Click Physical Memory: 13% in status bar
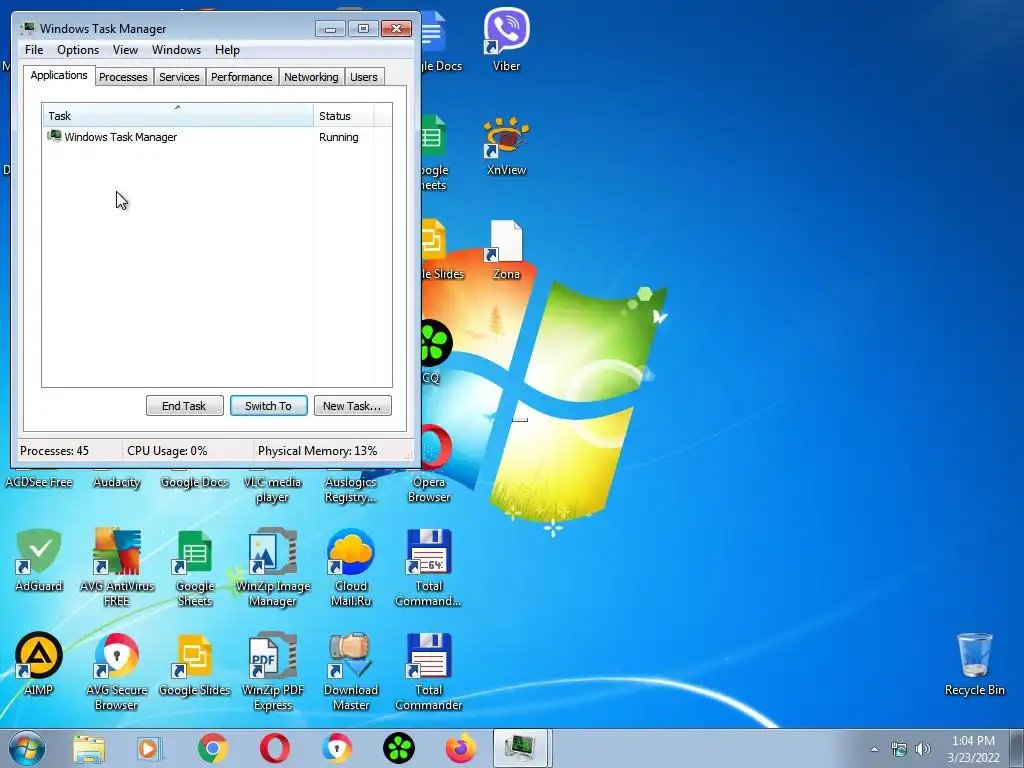This screenshot has height=768, width=1024. (x=317, y=451)
